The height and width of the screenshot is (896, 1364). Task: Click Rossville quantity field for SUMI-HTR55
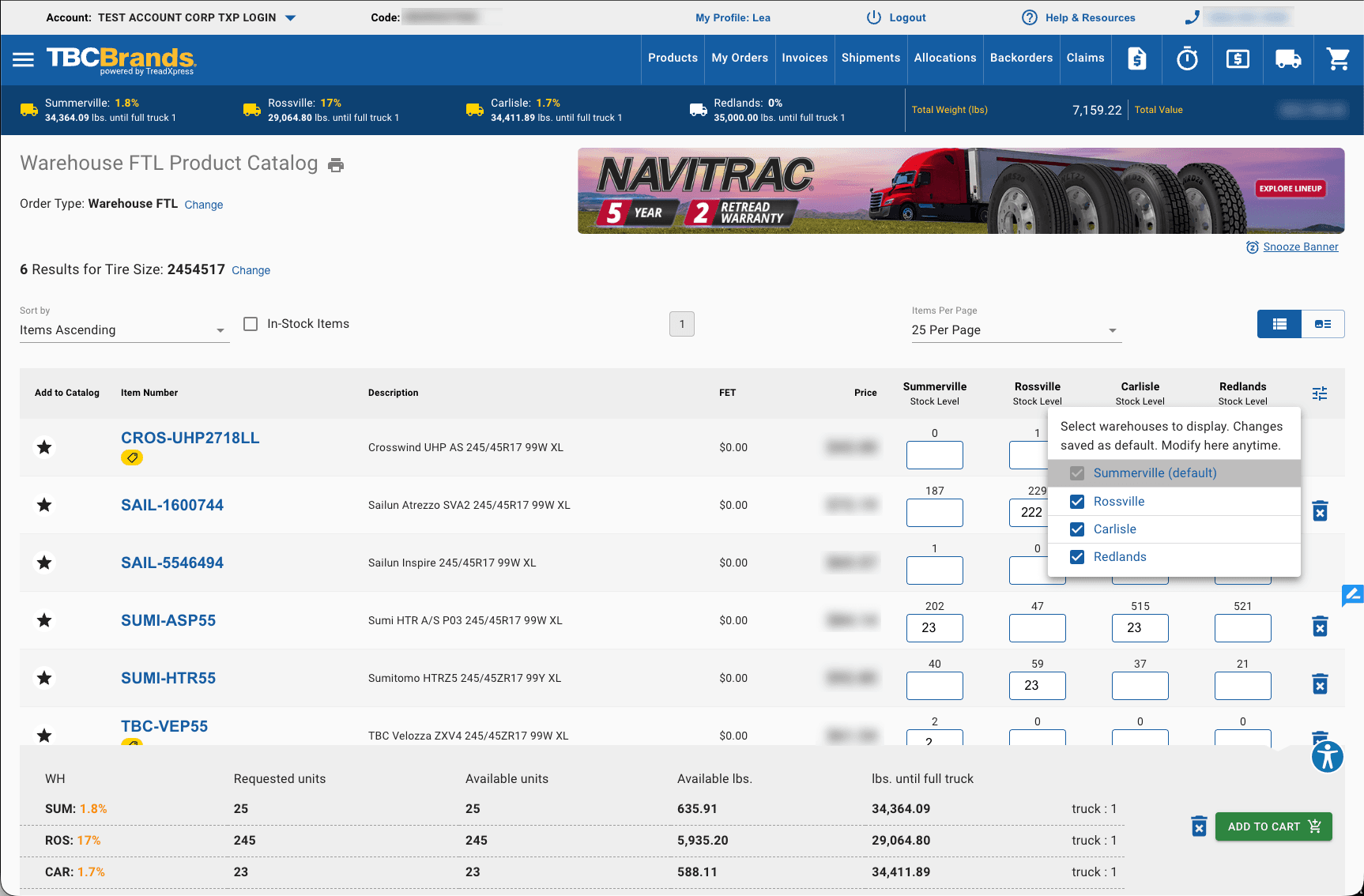pos(1037,686)
